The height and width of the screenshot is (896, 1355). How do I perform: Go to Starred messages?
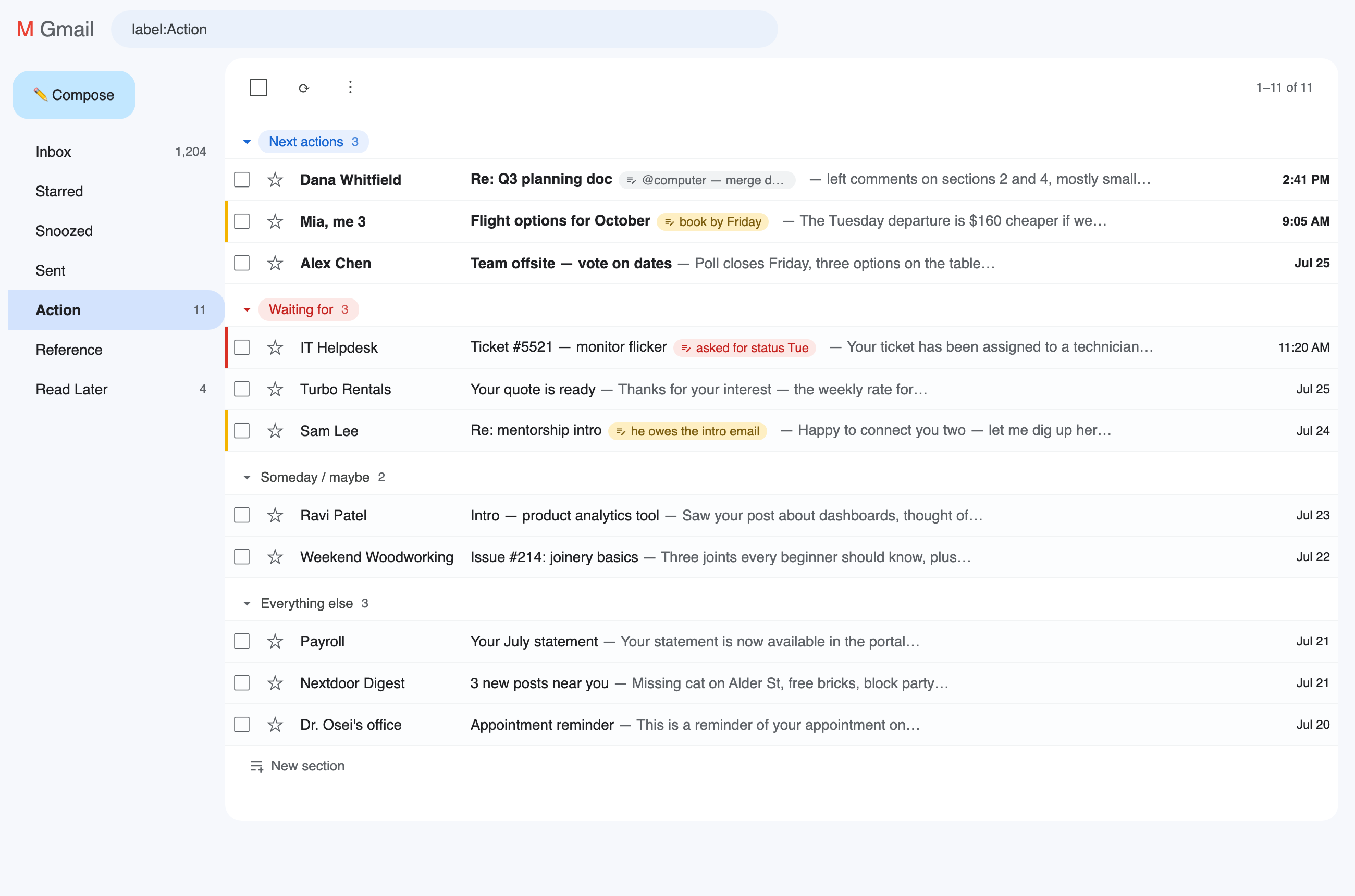[117, 191]
